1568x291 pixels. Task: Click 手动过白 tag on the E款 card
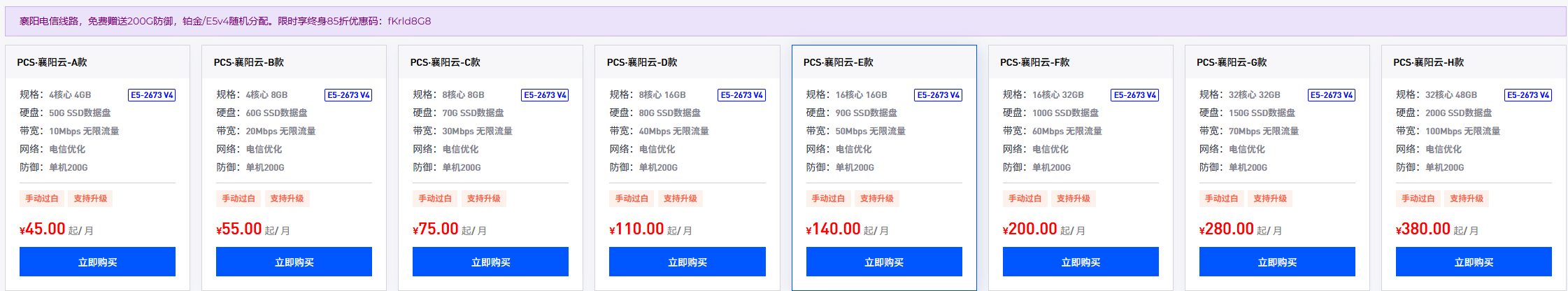pyautogui.click(x=828, y=199)
